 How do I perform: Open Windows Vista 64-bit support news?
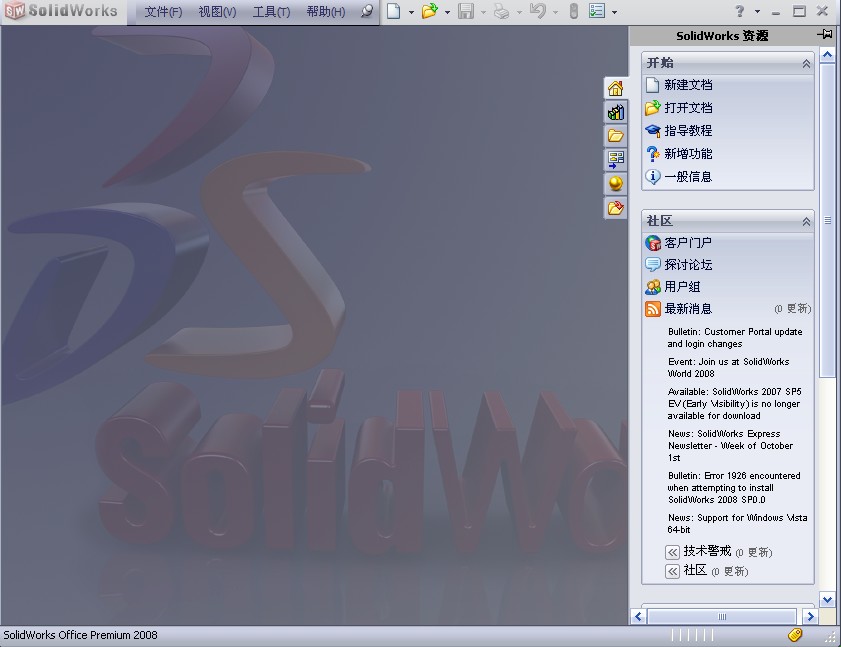[x=737, y=524]
